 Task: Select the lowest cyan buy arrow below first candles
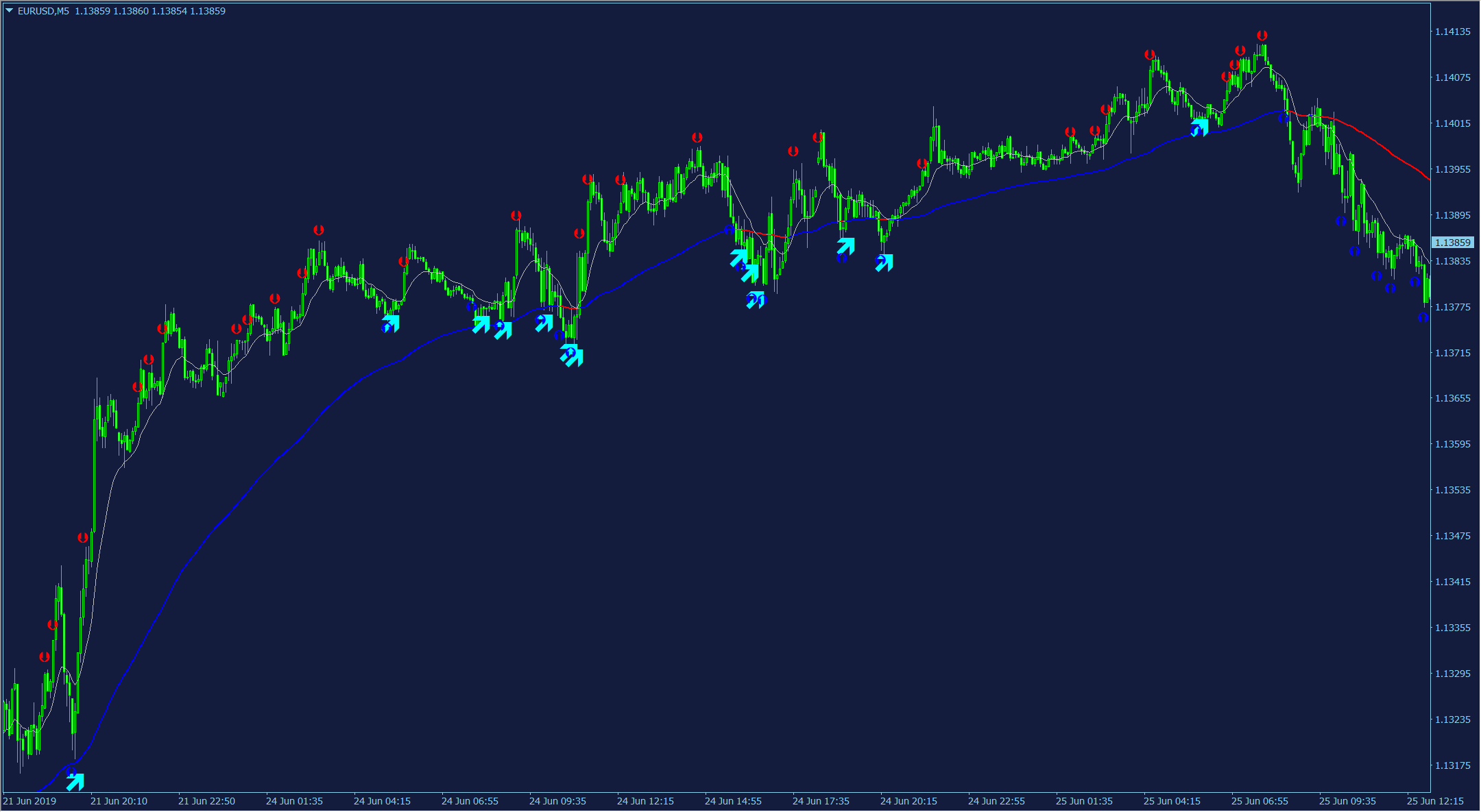click(75, 782)
